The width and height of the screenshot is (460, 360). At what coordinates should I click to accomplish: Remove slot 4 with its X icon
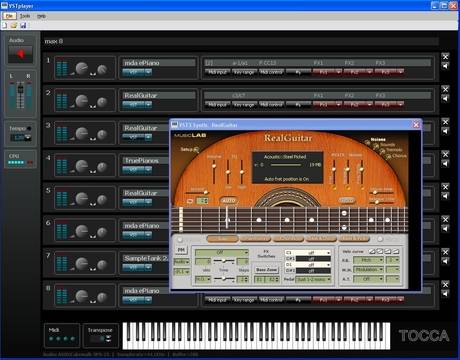point(445,154)
